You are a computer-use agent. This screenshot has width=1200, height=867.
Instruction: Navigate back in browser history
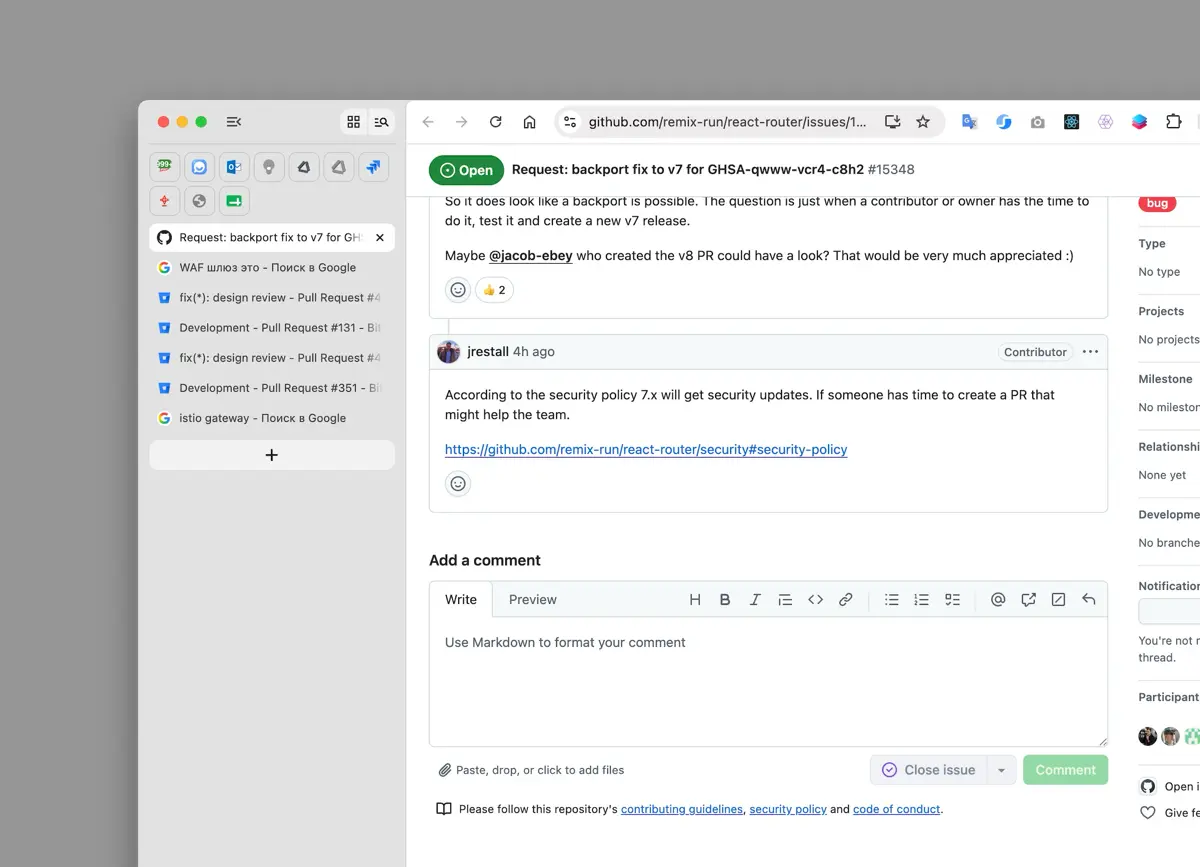click(x=428, y=122)
